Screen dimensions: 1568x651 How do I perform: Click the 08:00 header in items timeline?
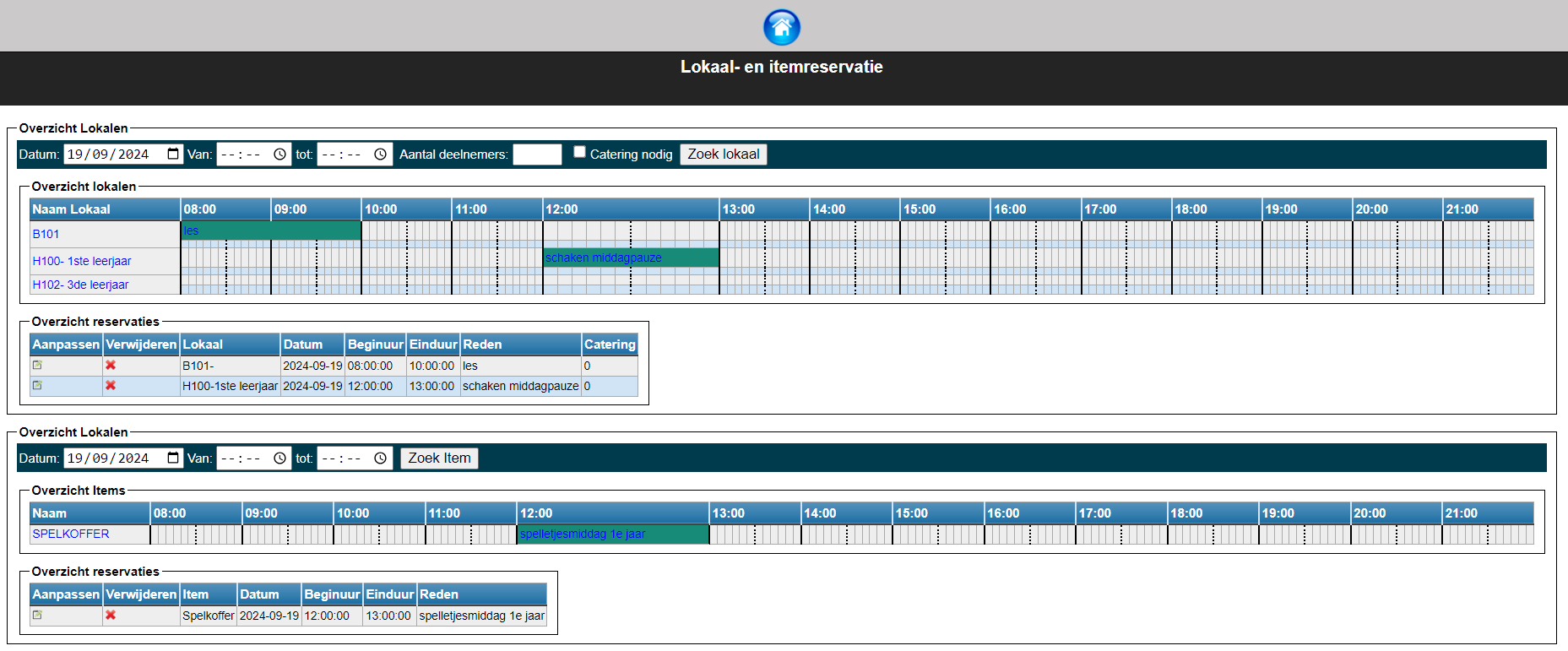pyautogui.click(x=196, y=513)
